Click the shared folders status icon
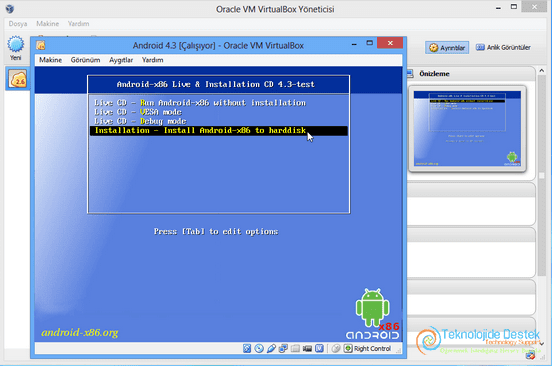Screen dimensions: 552x366 point(295,348)
